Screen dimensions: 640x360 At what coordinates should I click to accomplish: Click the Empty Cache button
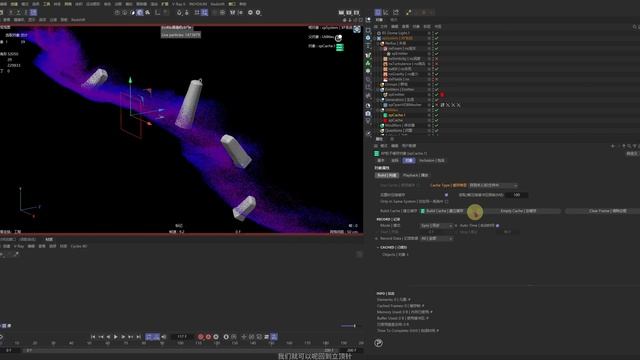(x=518, y=211)
